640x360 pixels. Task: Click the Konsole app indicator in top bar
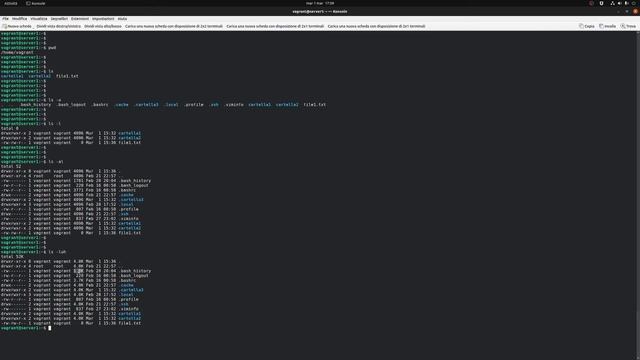coord(36,3)
